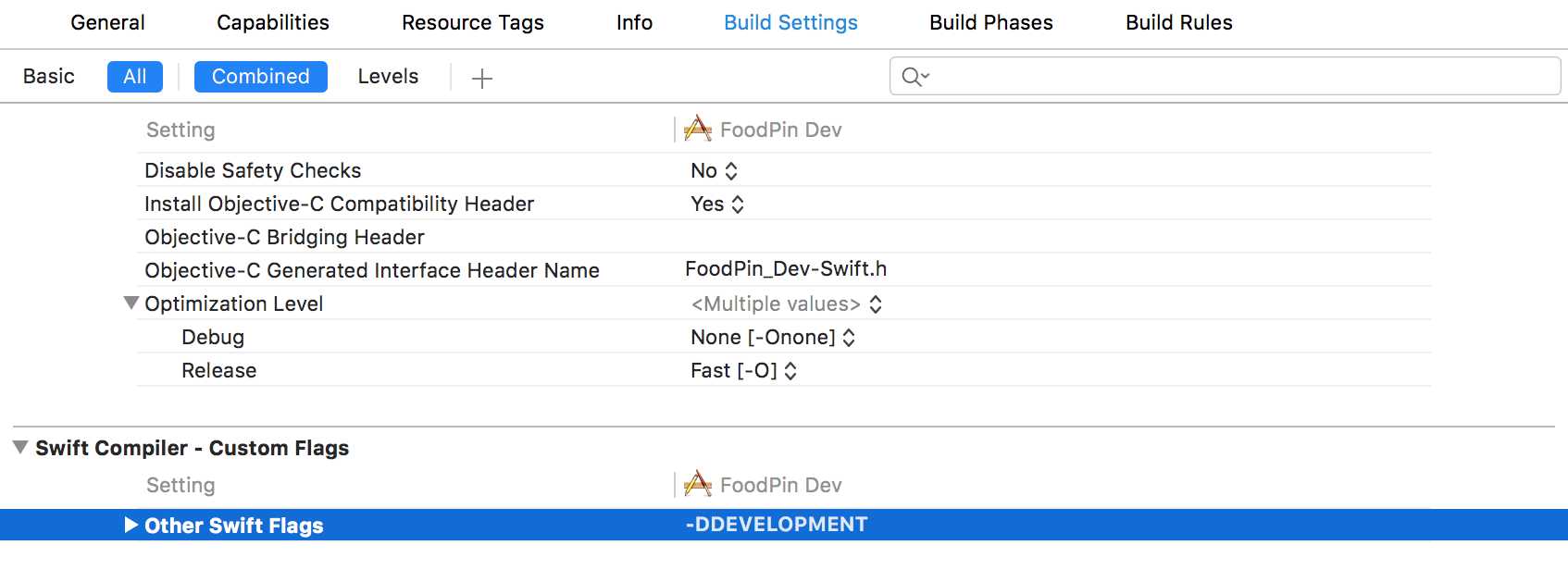Click the plus add-setting button
This screenshot has width=1568, height=570.
tap(482, 79)
